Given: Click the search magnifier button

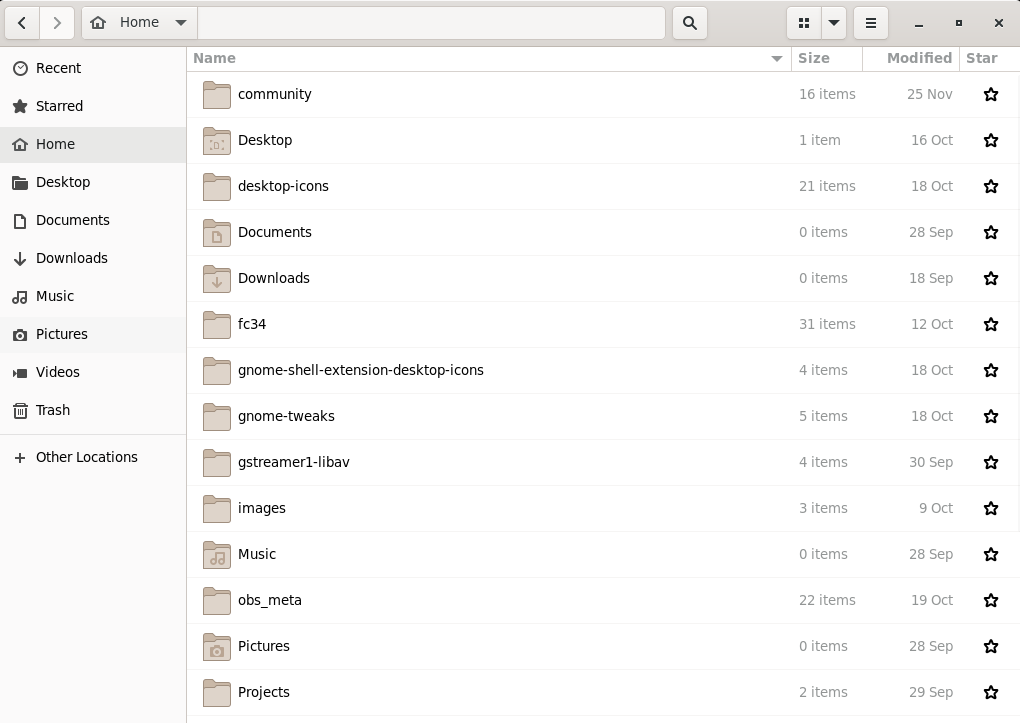Looking at the screenshot, I should [689, 23].
